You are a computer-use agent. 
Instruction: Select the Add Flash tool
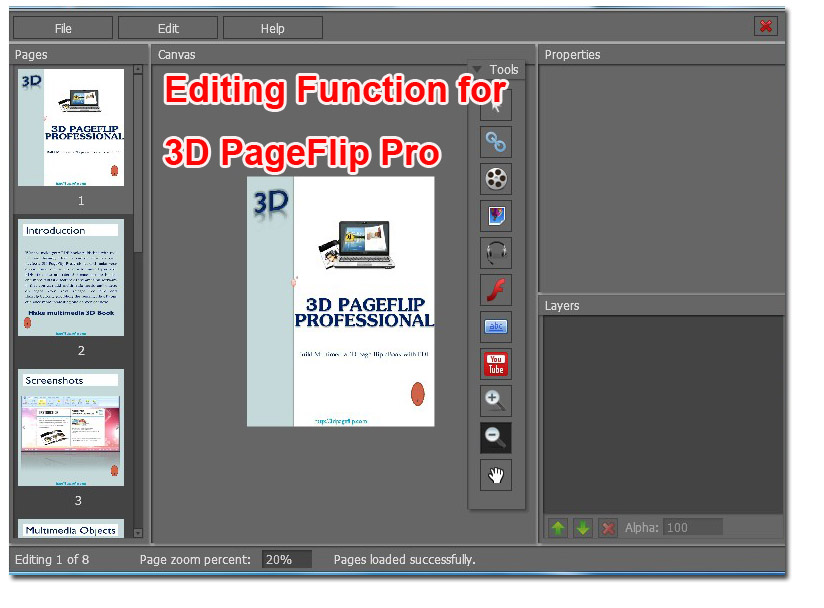coord(496,290)
